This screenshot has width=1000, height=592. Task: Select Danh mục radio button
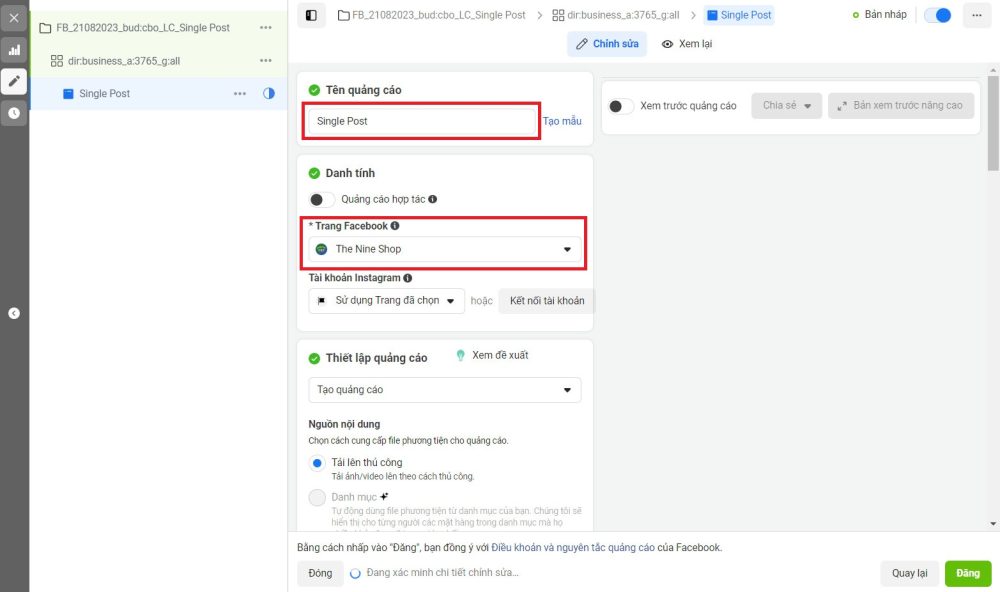(317, 498)
